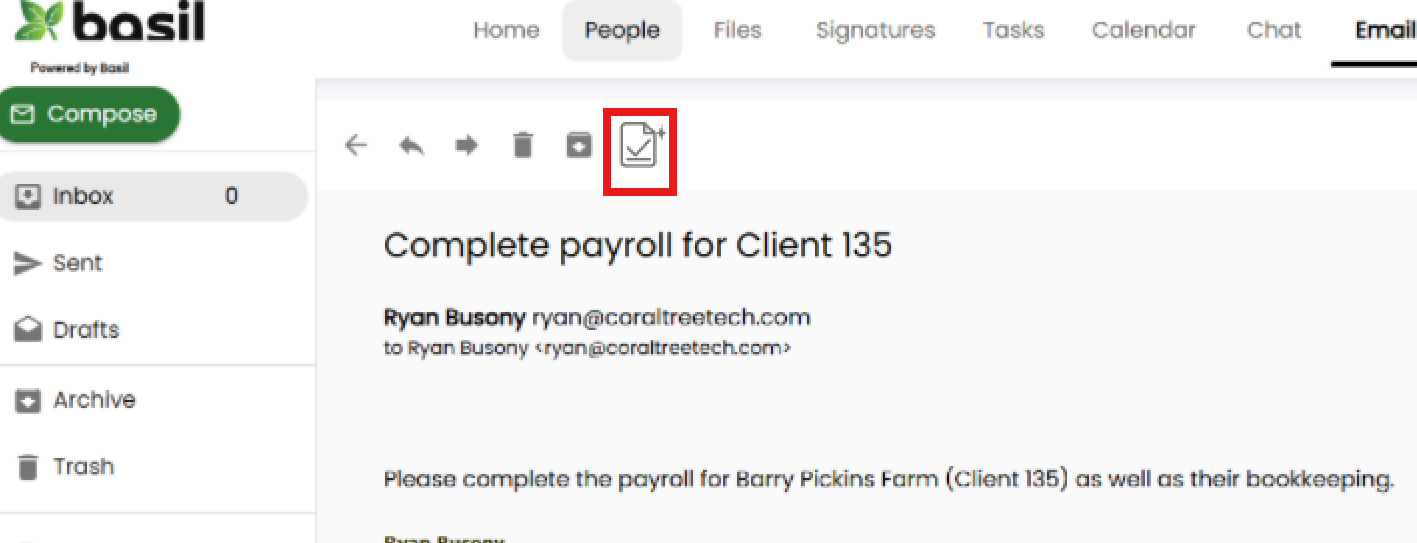This screenshot has width=1417, height=543.
Task: Navigate to the Signatures tab
Action: (x=875, y=30)
